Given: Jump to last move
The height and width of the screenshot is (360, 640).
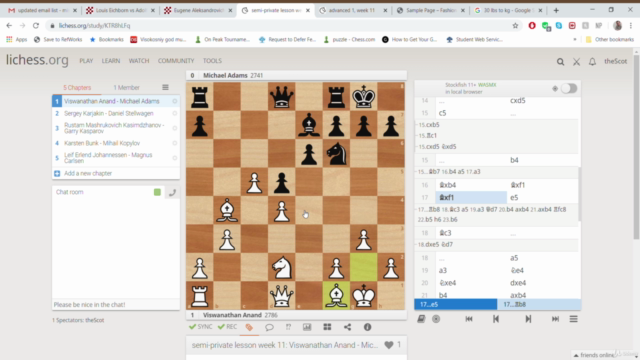Looking at the screenshot, I should (x=555, y=319).
